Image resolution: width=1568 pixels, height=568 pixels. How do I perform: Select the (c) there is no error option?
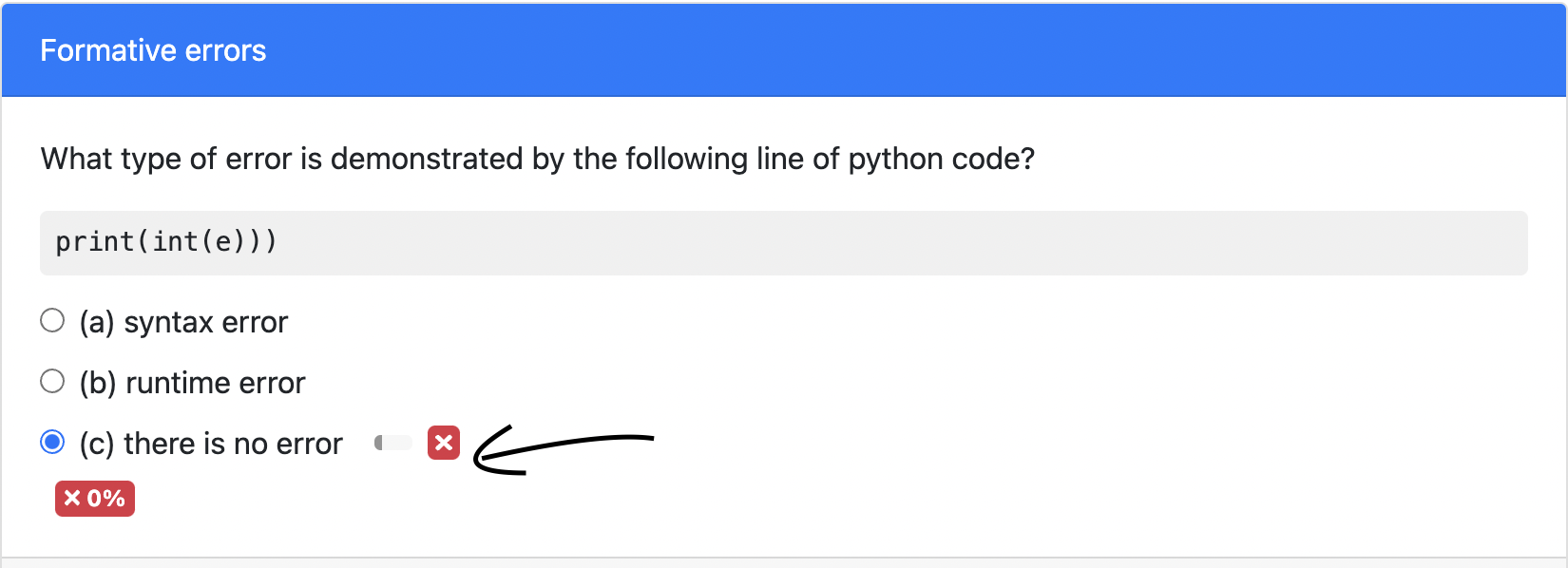[x=52, y=442]
